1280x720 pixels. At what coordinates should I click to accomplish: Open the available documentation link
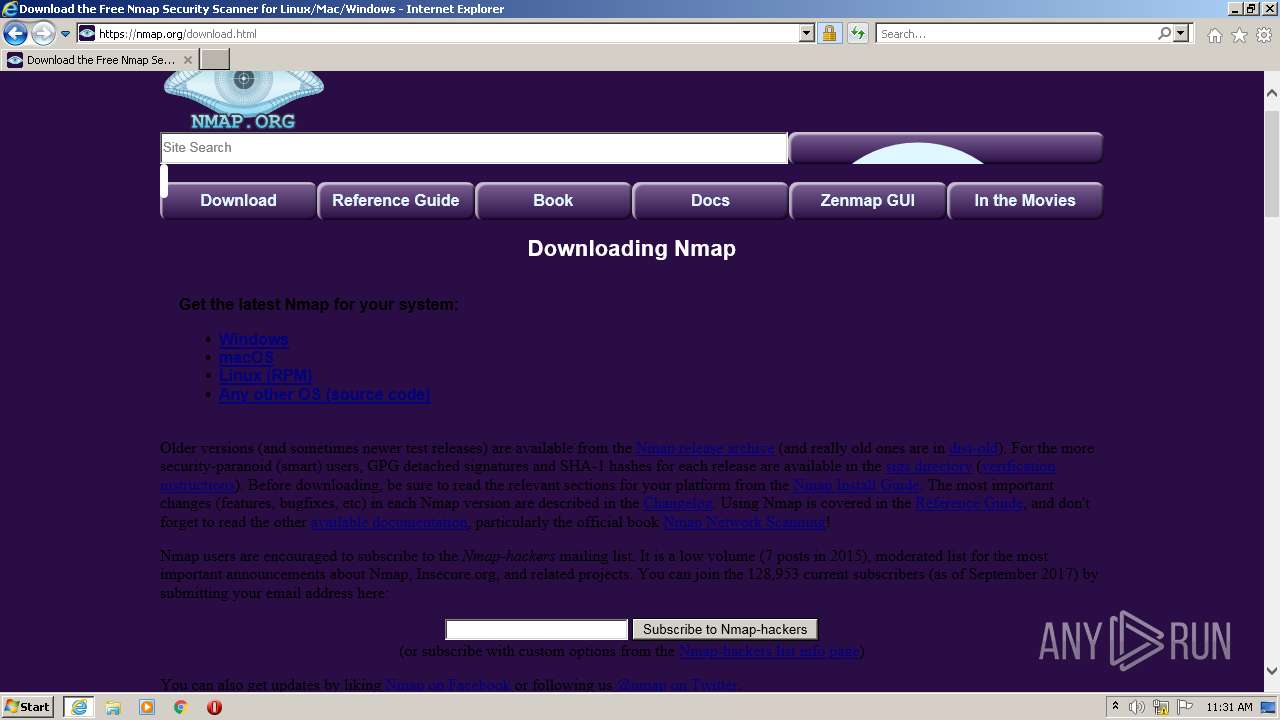389,522
